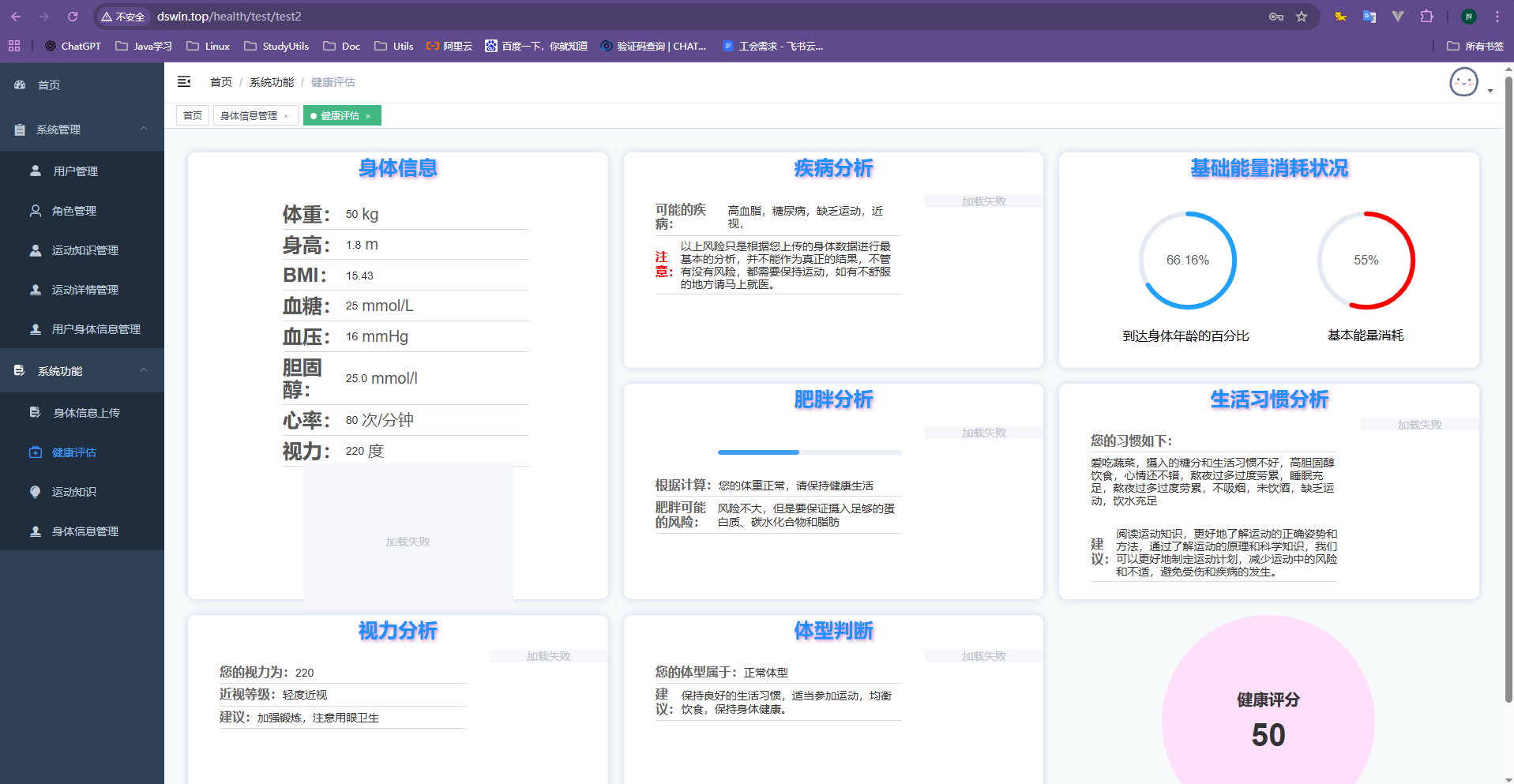Click the 首页 dashboard icon in sidebar

click(20, 84)
